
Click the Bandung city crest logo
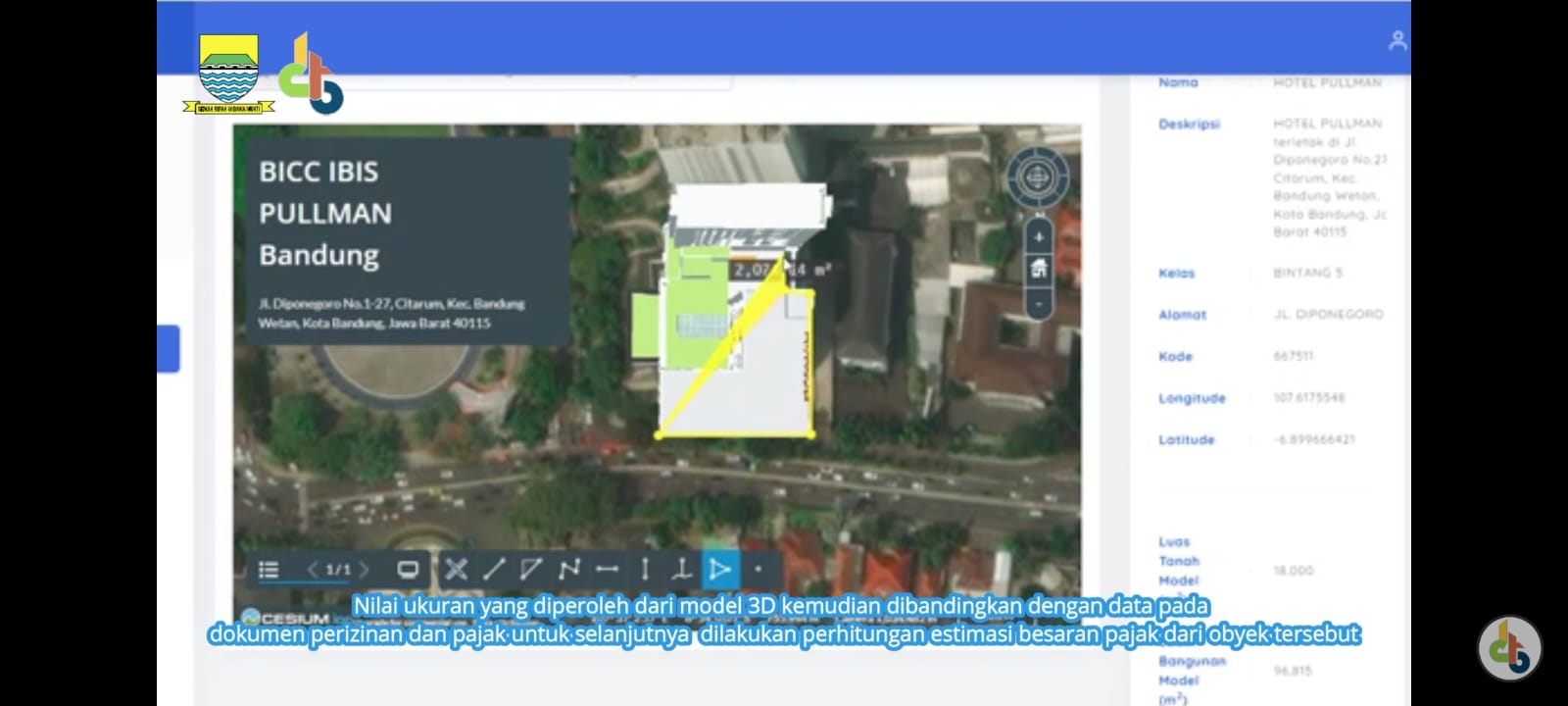(x=228, y=74)
